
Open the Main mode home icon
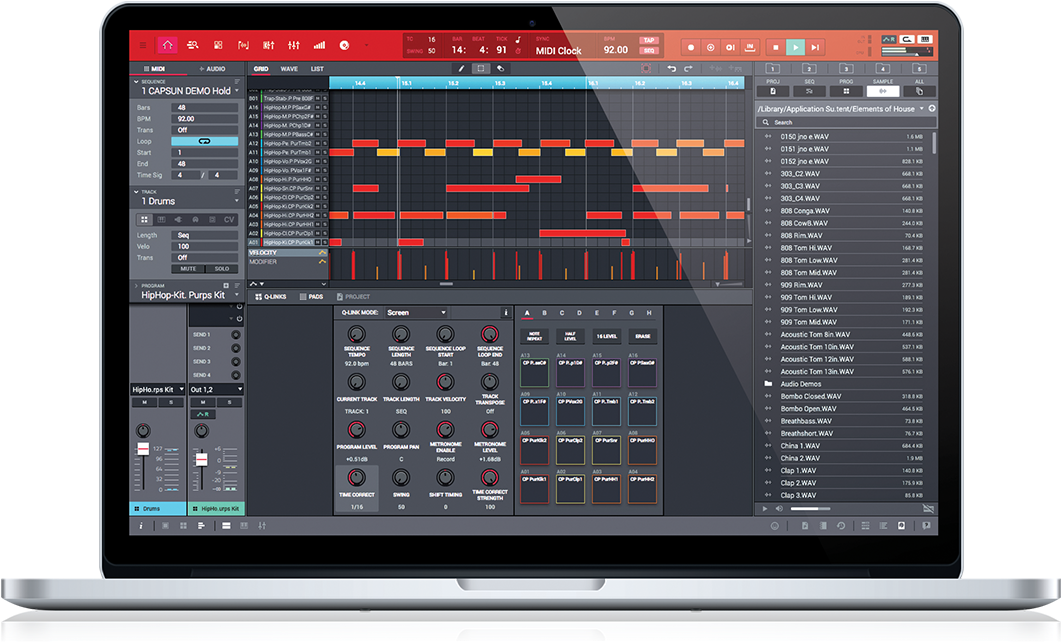[x=167, y=46]
